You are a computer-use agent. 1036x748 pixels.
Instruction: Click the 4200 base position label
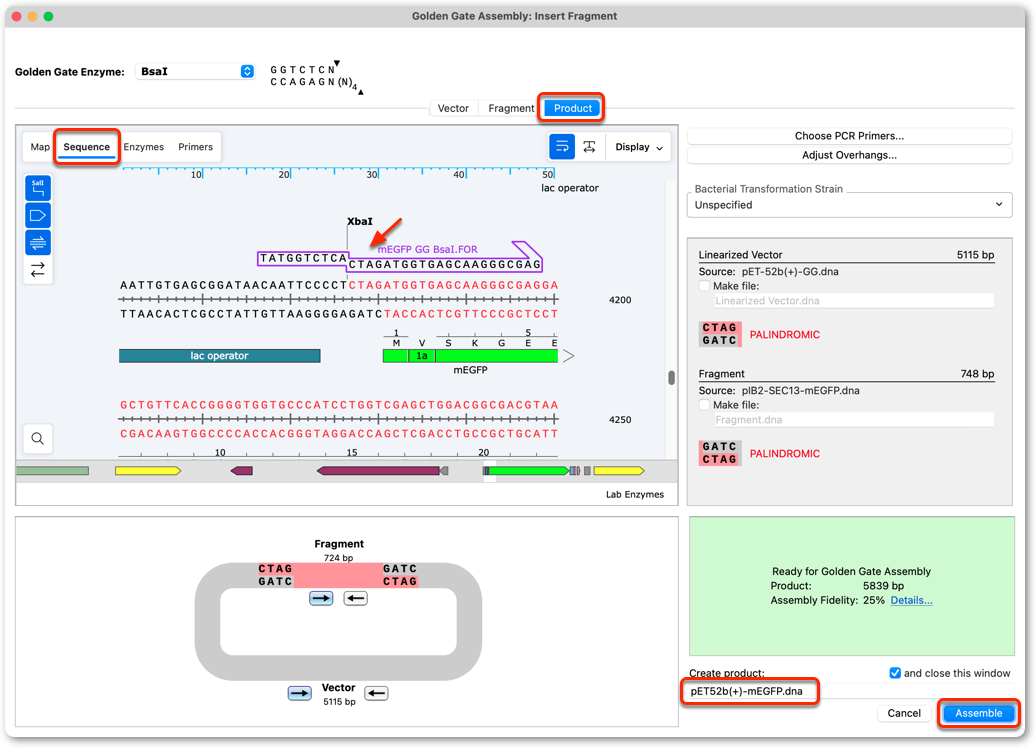pyautogui.click(x=620, y=299)
